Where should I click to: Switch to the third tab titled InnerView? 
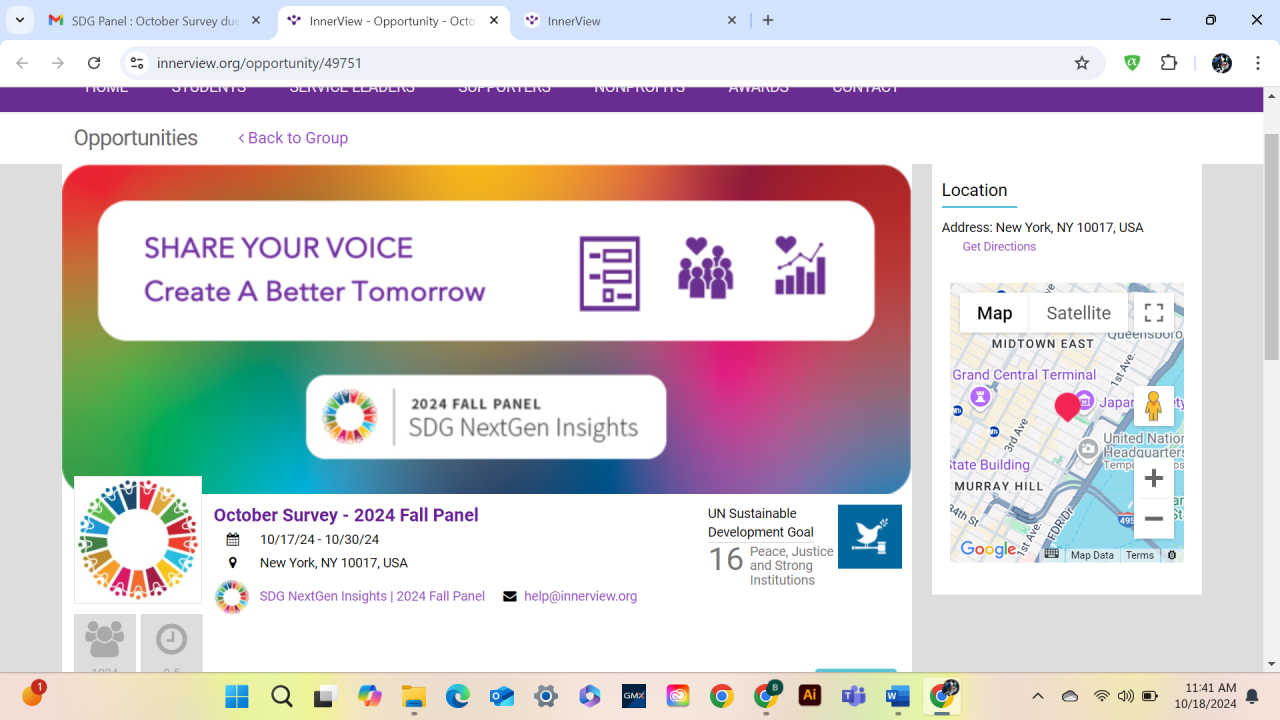click(631, 20)
